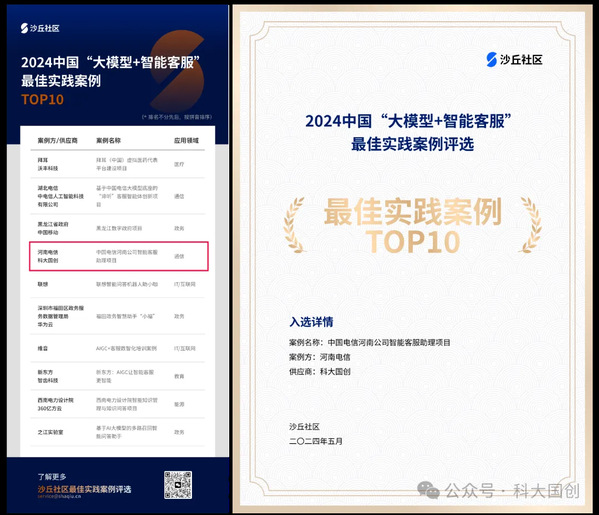
Task: Select 联想 in the table
Action: pos(43,284)
